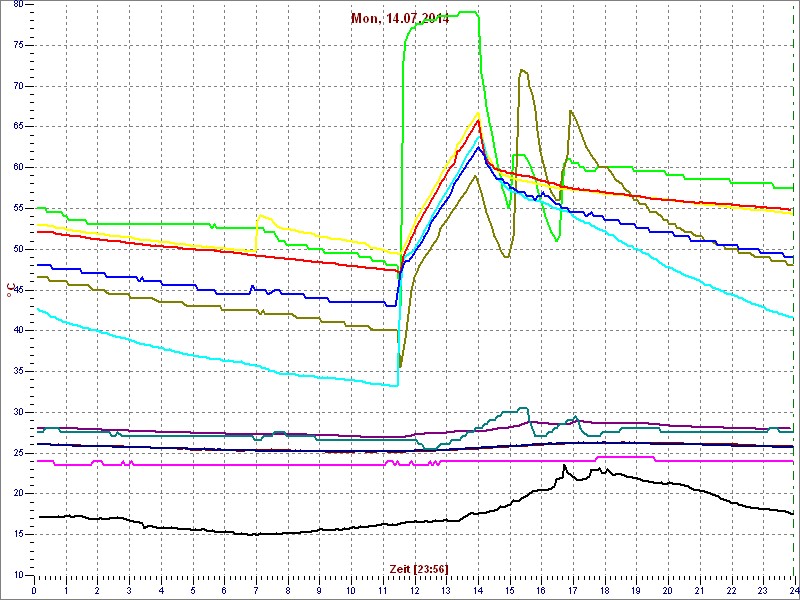Select the '75' temperature axis label
Image resolution: width=800 pixels, height=600 pixels.
click(x=17, y=45)
